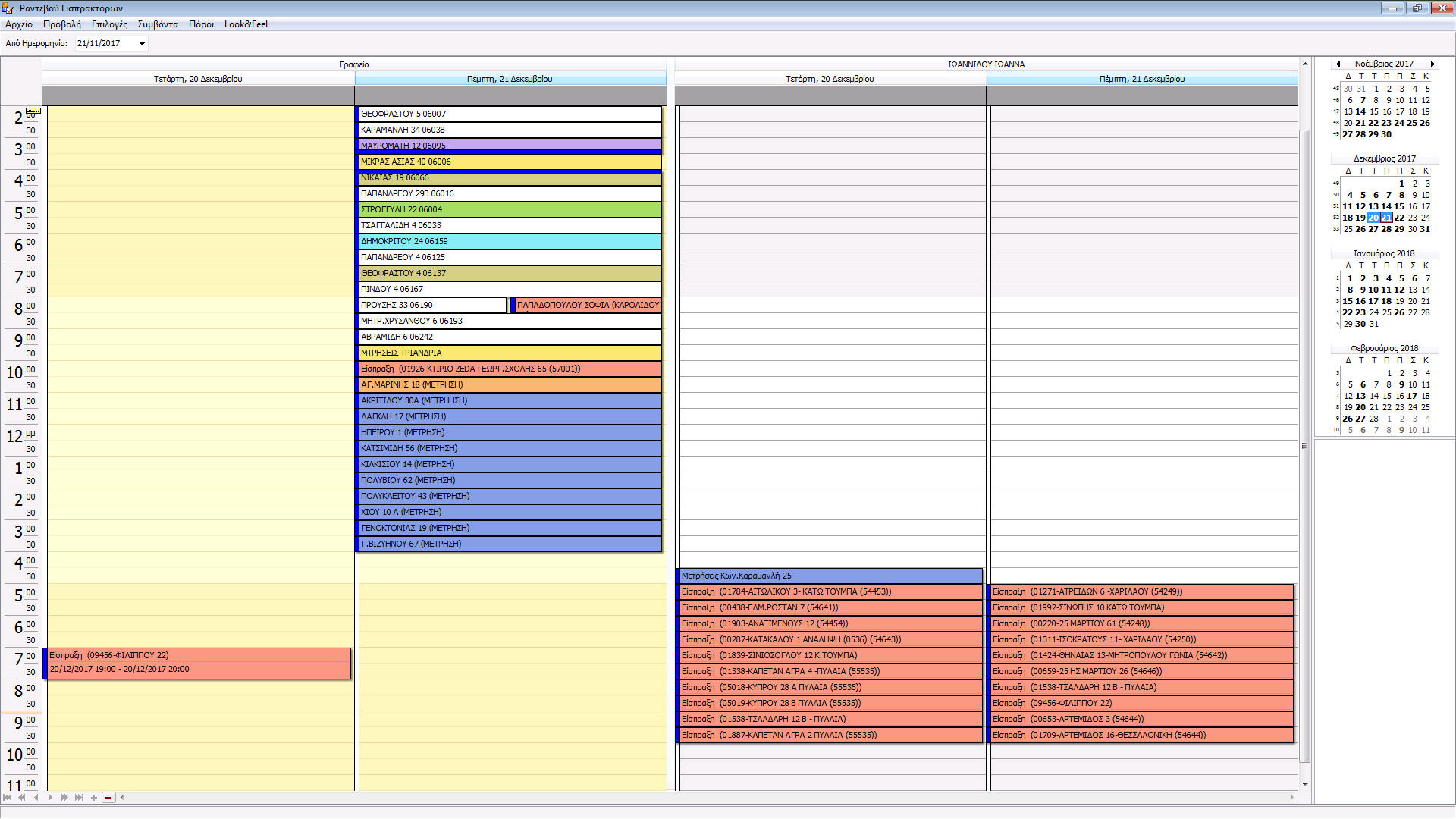Screen dimensions: 1456x819
Task: Select the yellow ΜΙΚΡΑΣ ΑΣΙΑΣ 40 06006 appointment
Action: point(510,162)
